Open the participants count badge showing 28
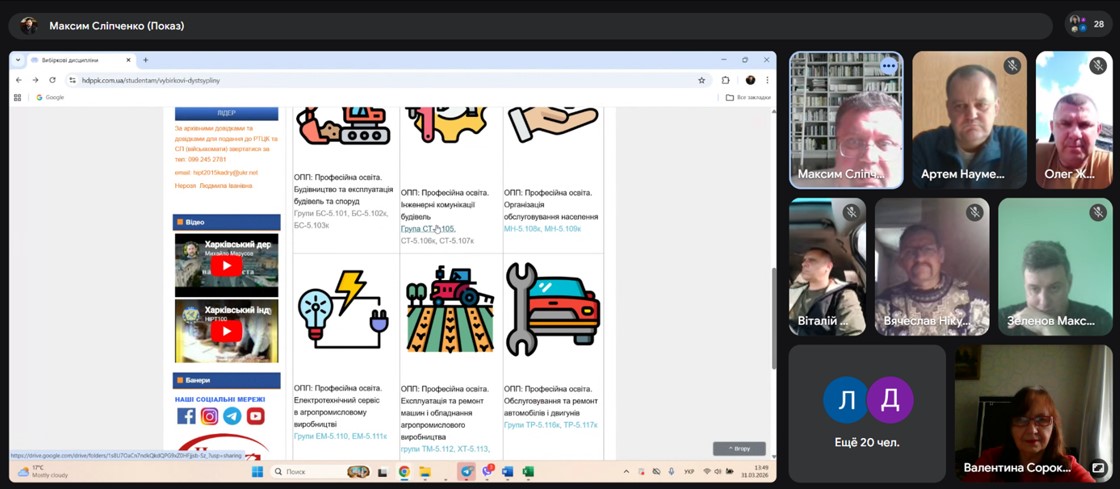This screenshot has height=489, width=1120. pyautogui.click(x=1089, y=25)
